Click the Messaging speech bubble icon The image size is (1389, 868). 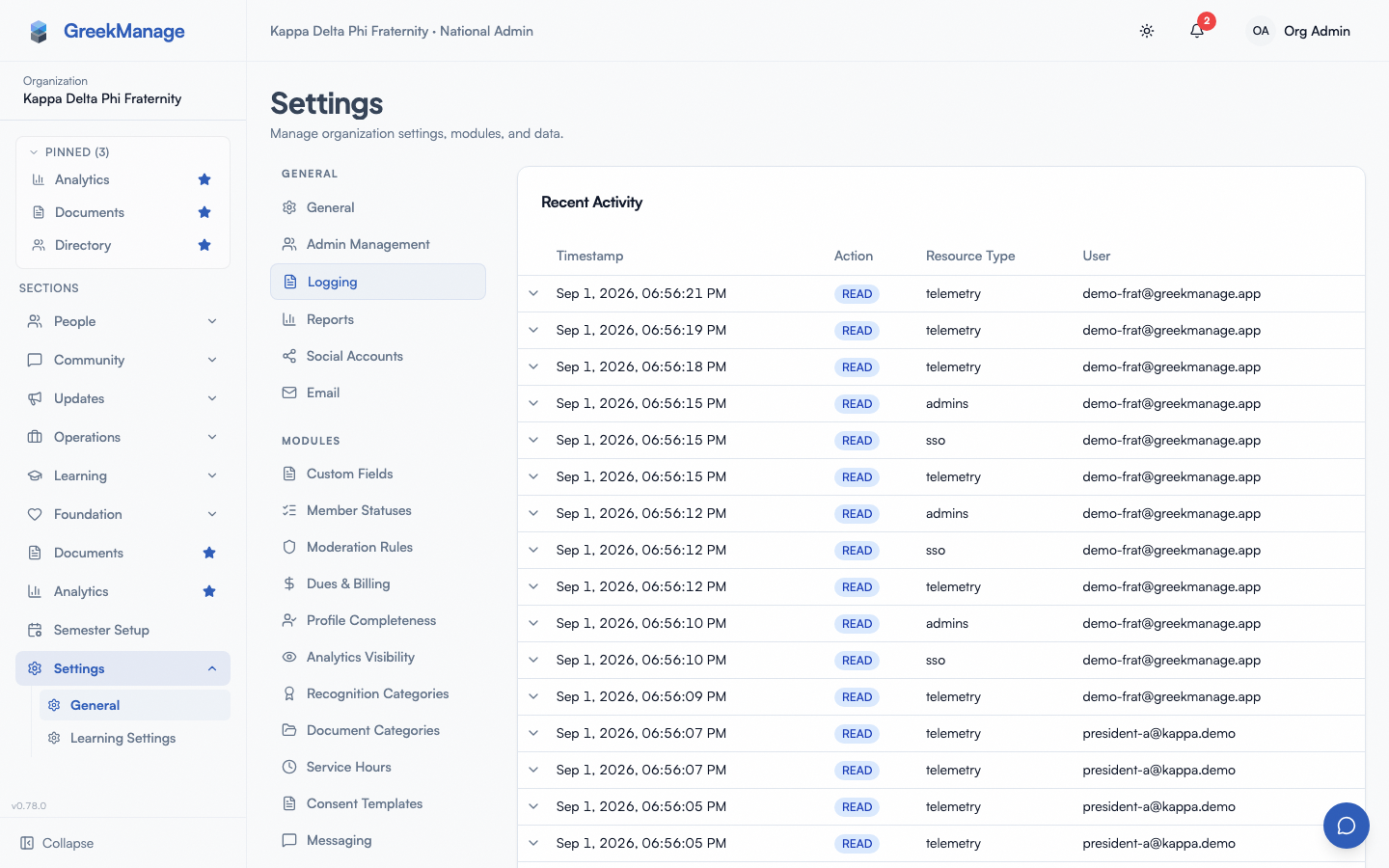(289, 840)
